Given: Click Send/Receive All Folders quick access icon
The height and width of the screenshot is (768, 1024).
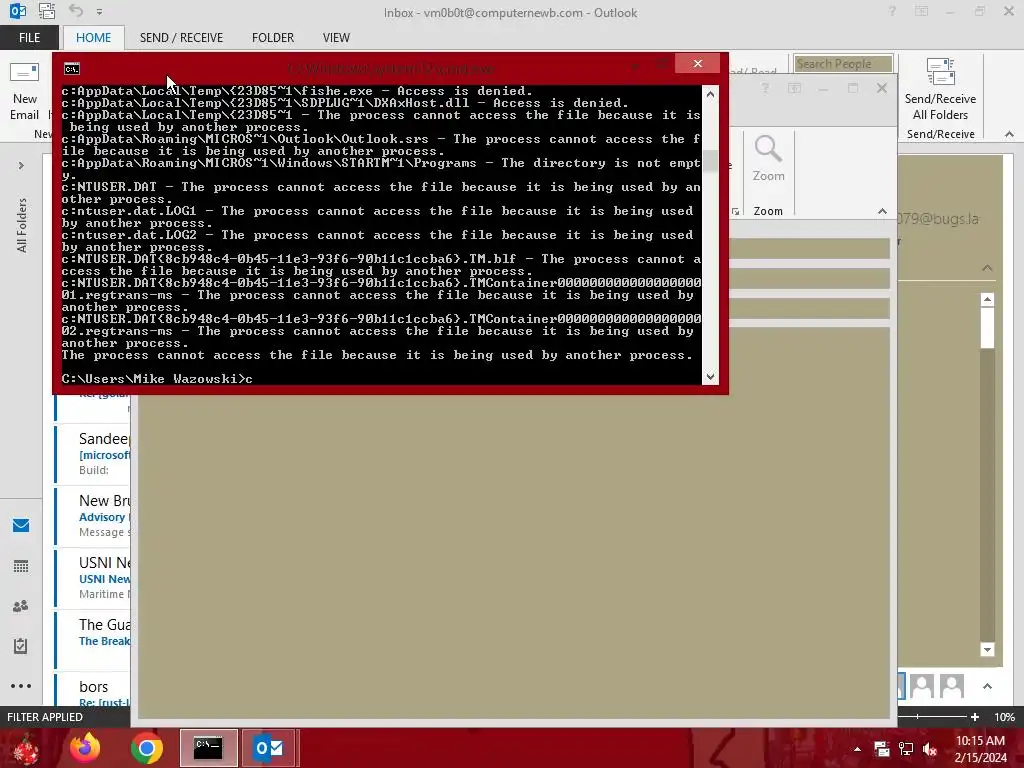Looking at the screenshot, I should pos(46,11).
